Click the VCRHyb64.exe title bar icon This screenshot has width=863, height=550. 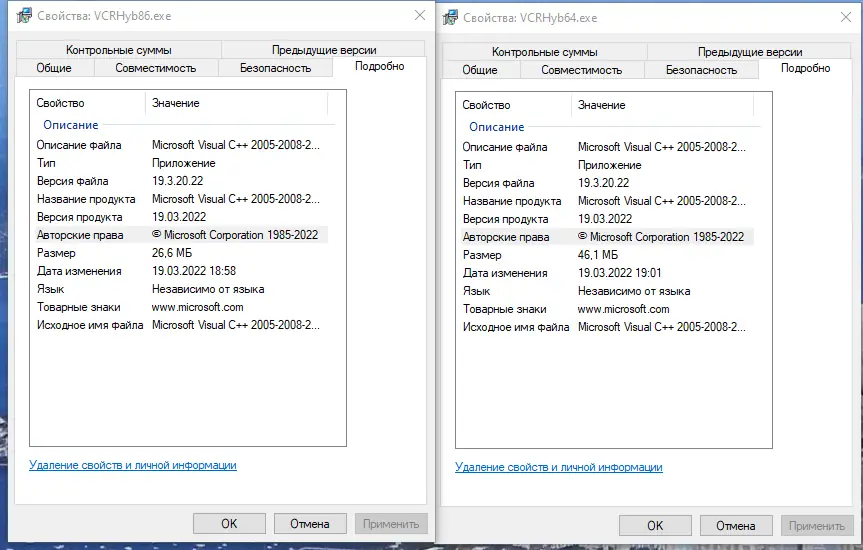448,19
